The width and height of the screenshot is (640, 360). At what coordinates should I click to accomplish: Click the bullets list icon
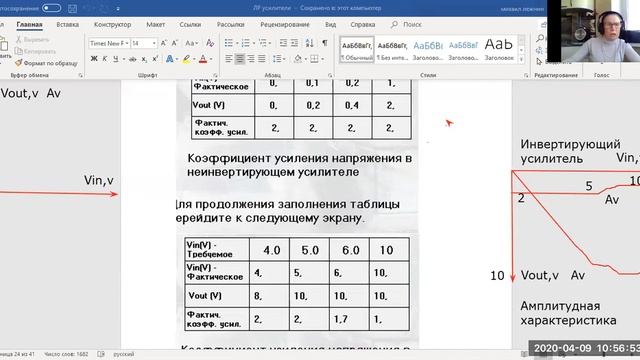229,43
